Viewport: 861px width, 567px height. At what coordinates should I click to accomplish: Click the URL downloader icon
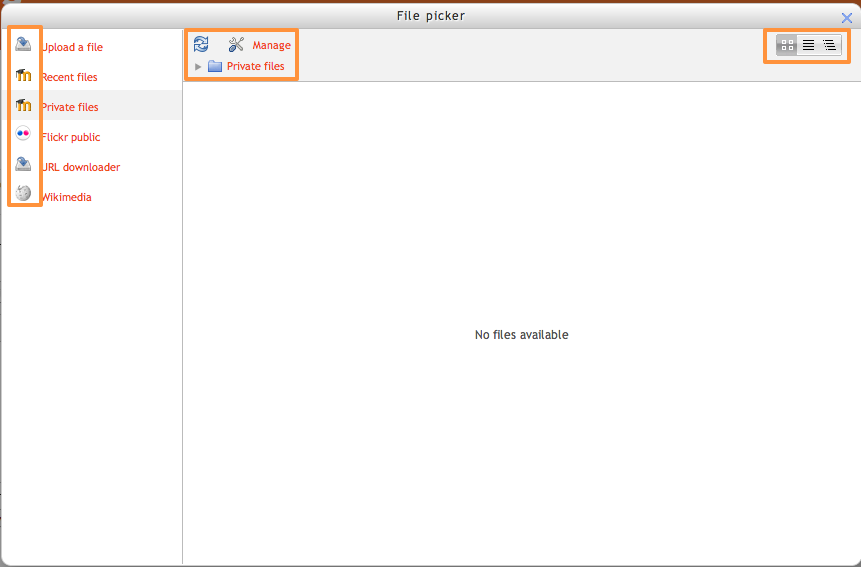click(23, 164)
